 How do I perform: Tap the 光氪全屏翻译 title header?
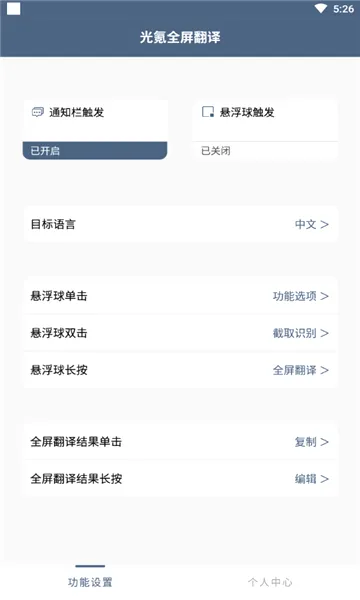coord(180,37)
